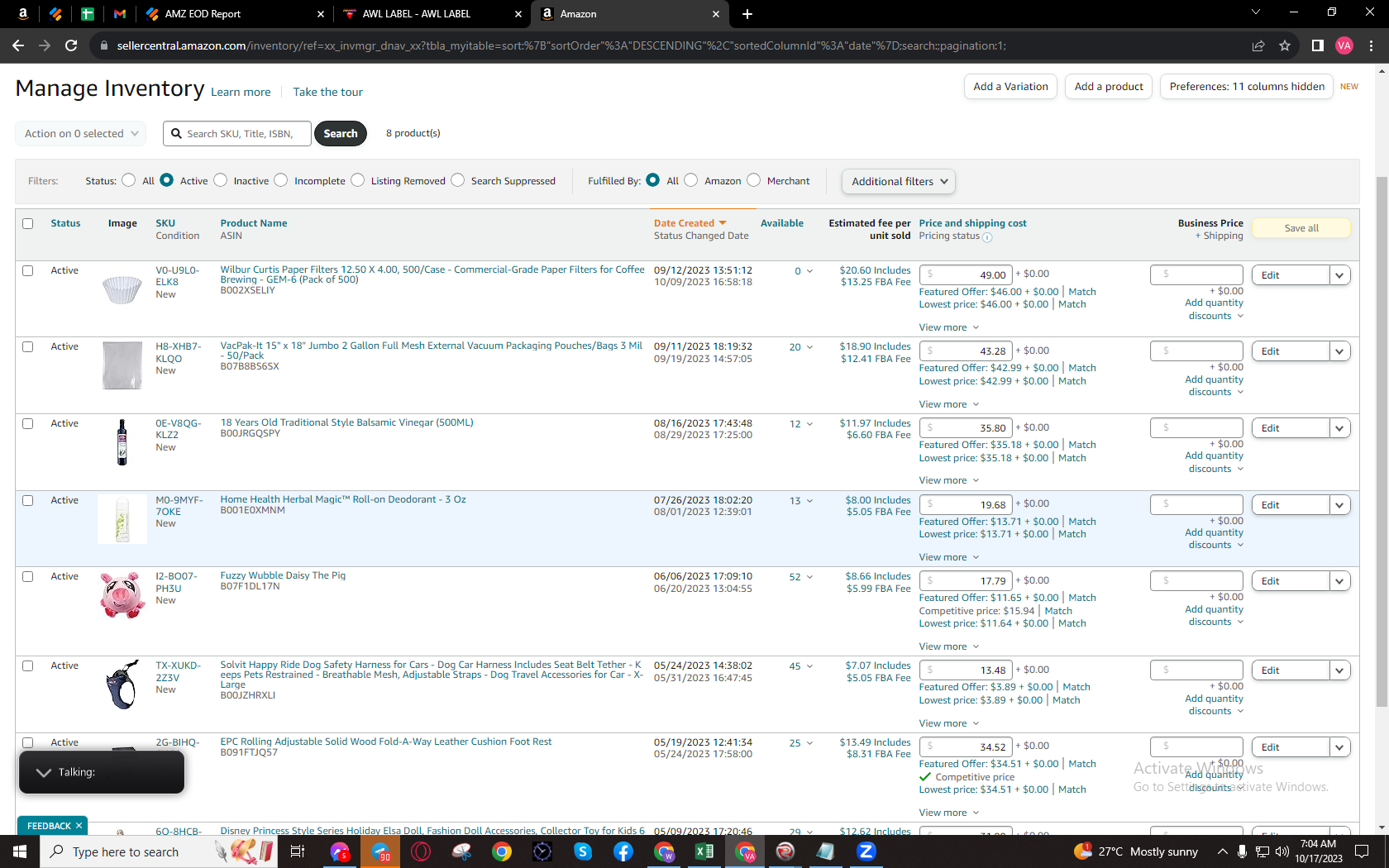Select Fulfilled By Merchant radio button
1389x868 pixels.
click(753, 180)
